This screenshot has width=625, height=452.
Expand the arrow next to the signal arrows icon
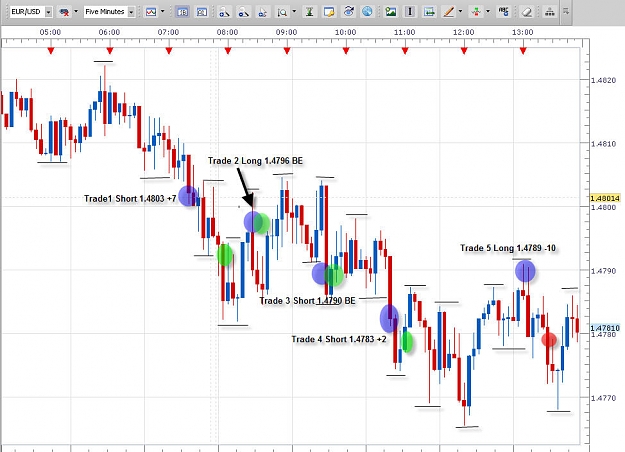[487, 12]
